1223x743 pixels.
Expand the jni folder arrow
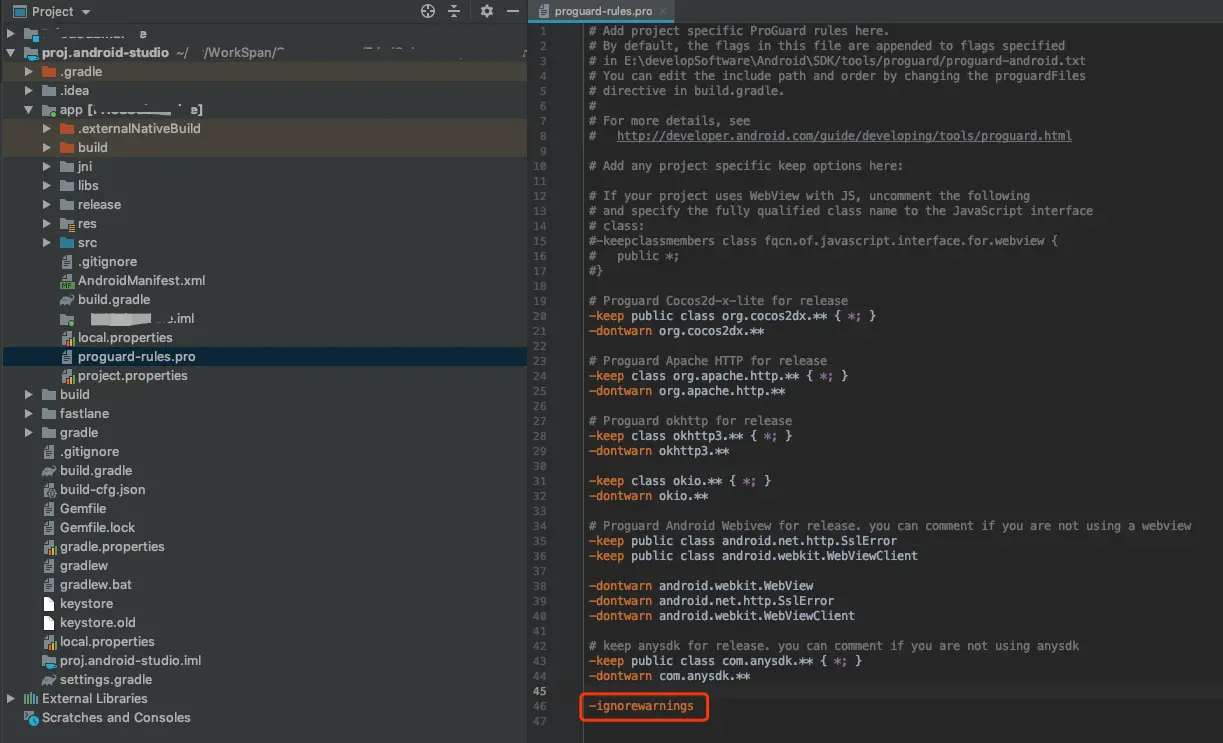click(48, 166)
